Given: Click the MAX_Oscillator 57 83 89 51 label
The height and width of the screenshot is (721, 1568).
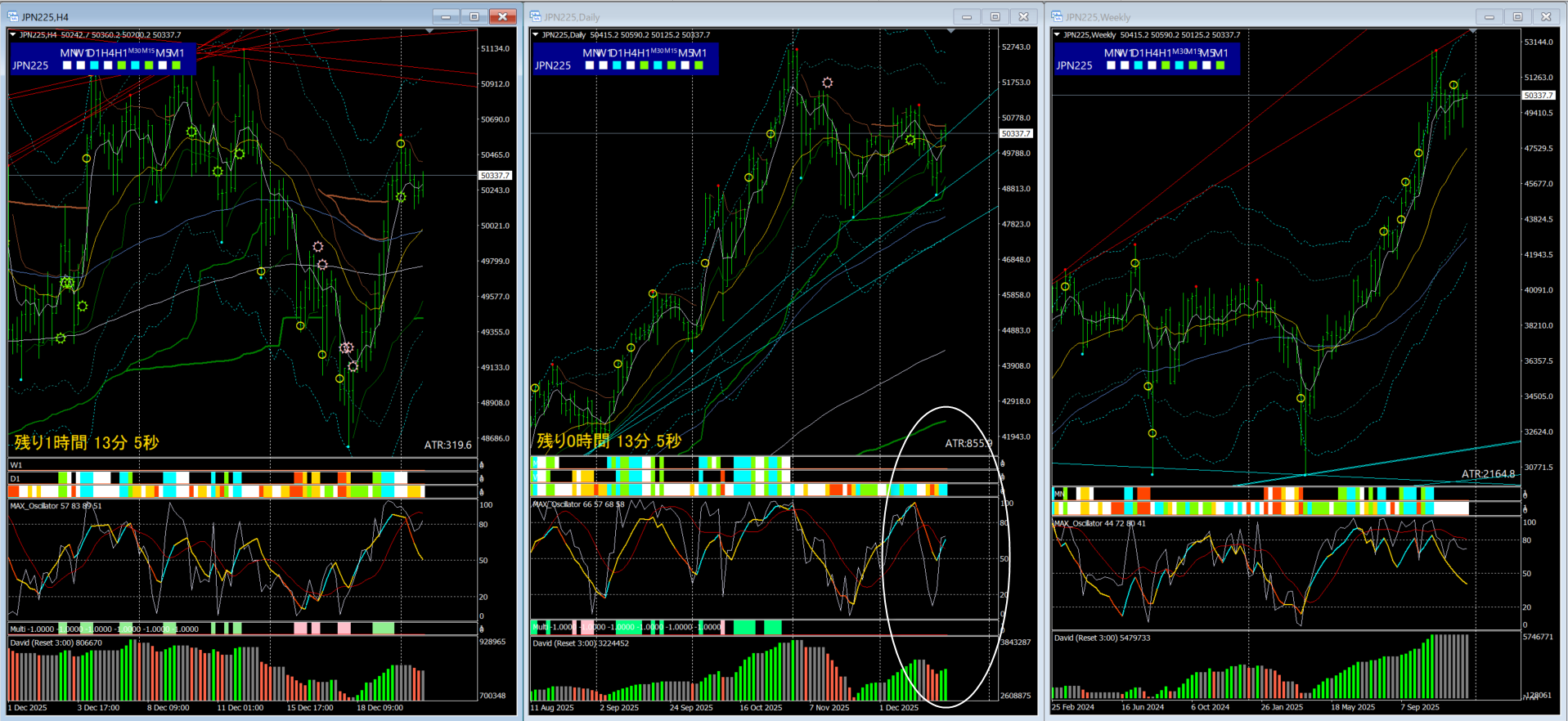Looking at the screenshot, I should coord(56,506).
